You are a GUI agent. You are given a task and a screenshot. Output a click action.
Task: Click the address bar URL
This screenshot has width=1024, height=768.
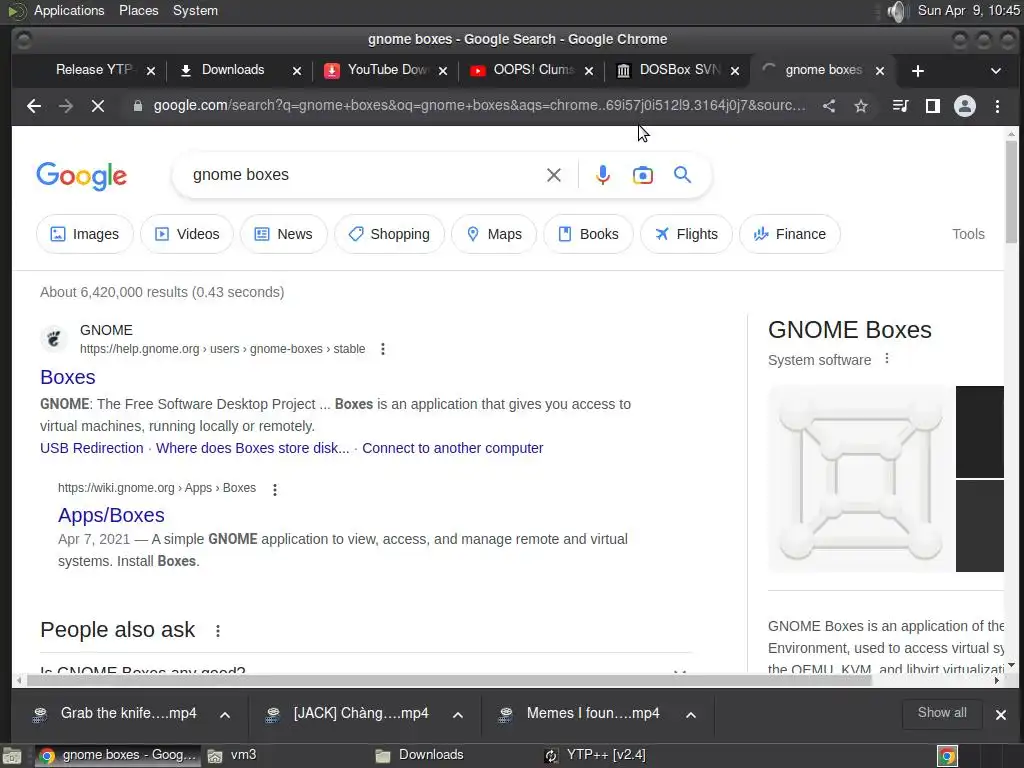(479, 106)
